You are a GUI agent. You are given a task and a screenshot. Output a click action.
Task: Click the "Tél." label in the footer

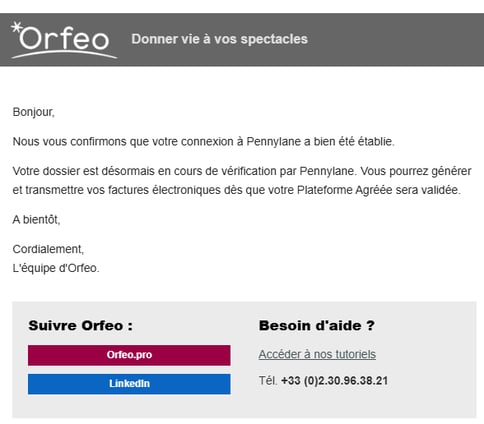268,381
